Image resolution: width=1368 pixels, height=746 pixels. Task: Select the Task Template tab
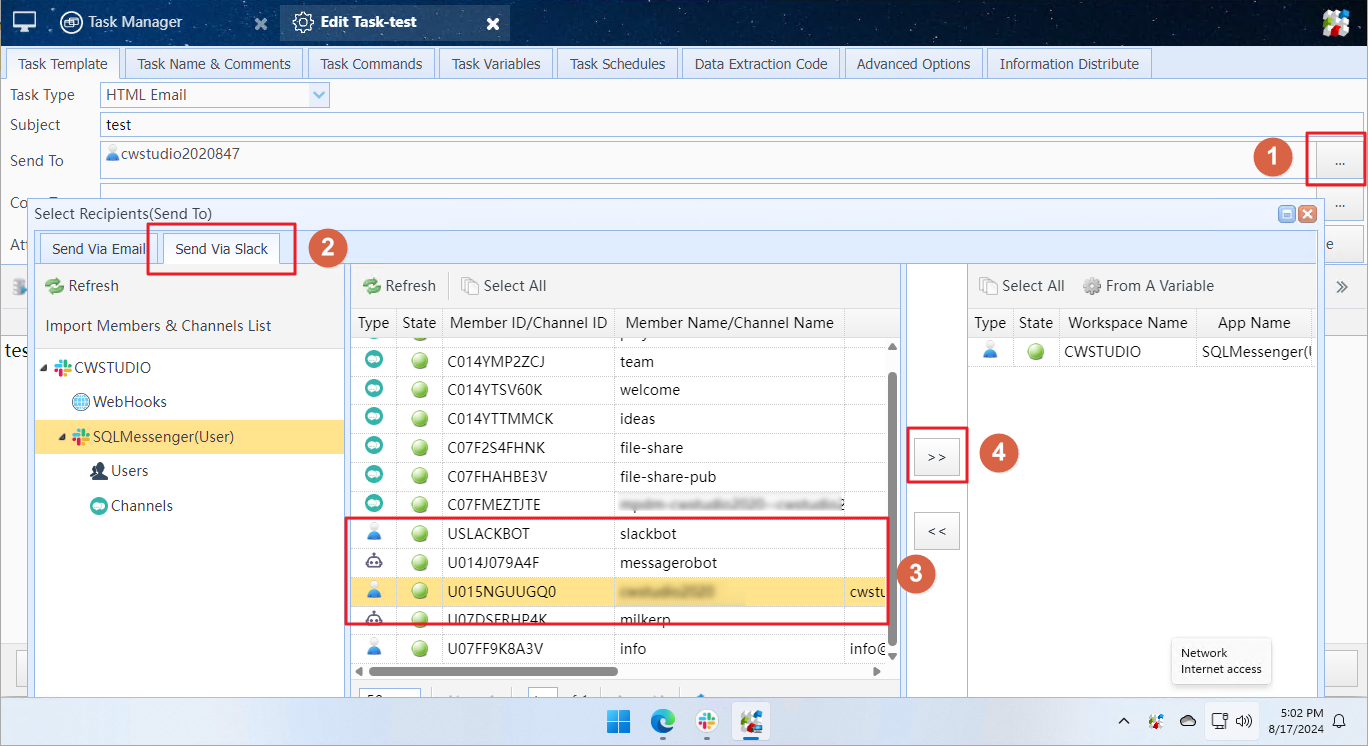coord(63,64)
